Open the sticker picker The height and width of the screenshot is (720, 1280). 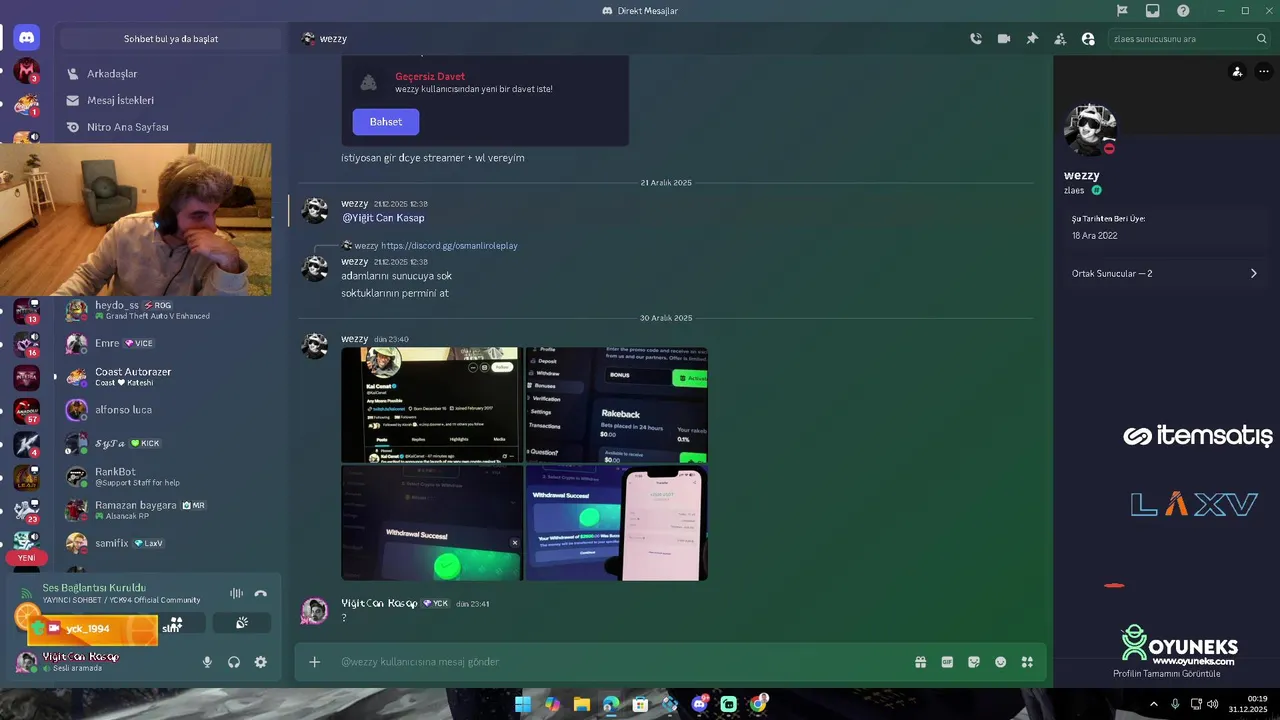click(974, 662)
